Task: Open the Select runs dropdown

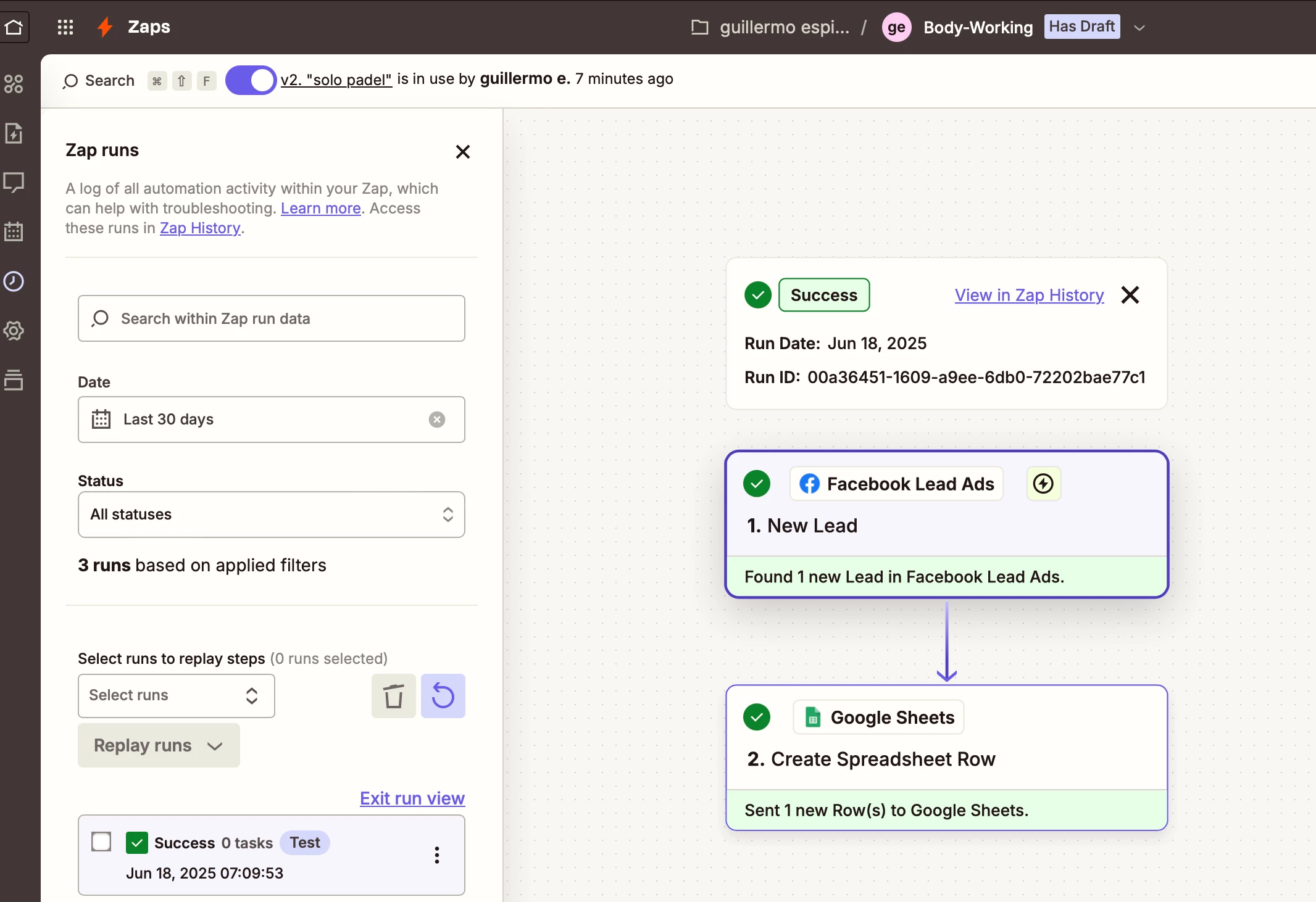Action: 177,696
